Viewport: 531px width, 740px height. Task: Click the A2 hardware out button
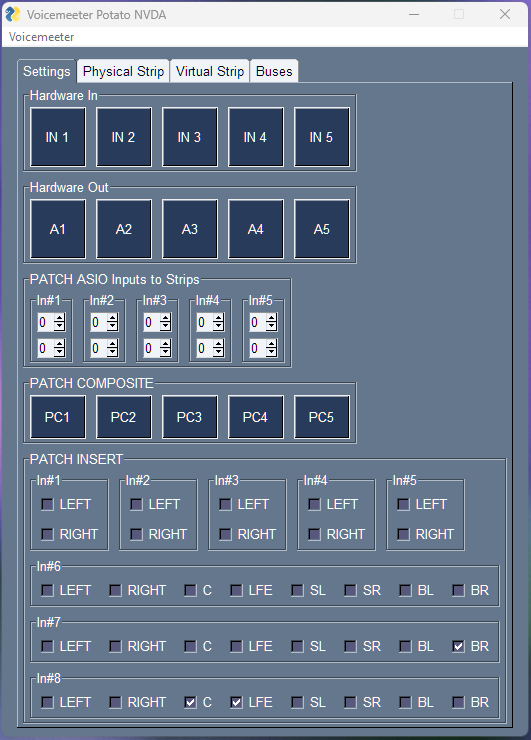(124, 229)
